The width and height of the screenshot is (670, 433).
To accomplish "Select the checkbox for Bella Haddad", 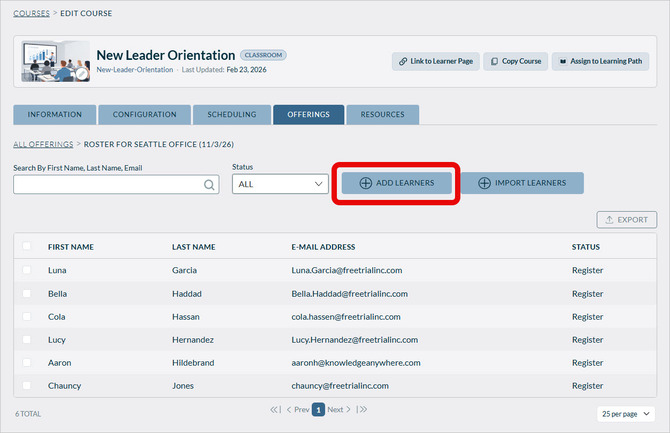I will (x=26, y=294).
